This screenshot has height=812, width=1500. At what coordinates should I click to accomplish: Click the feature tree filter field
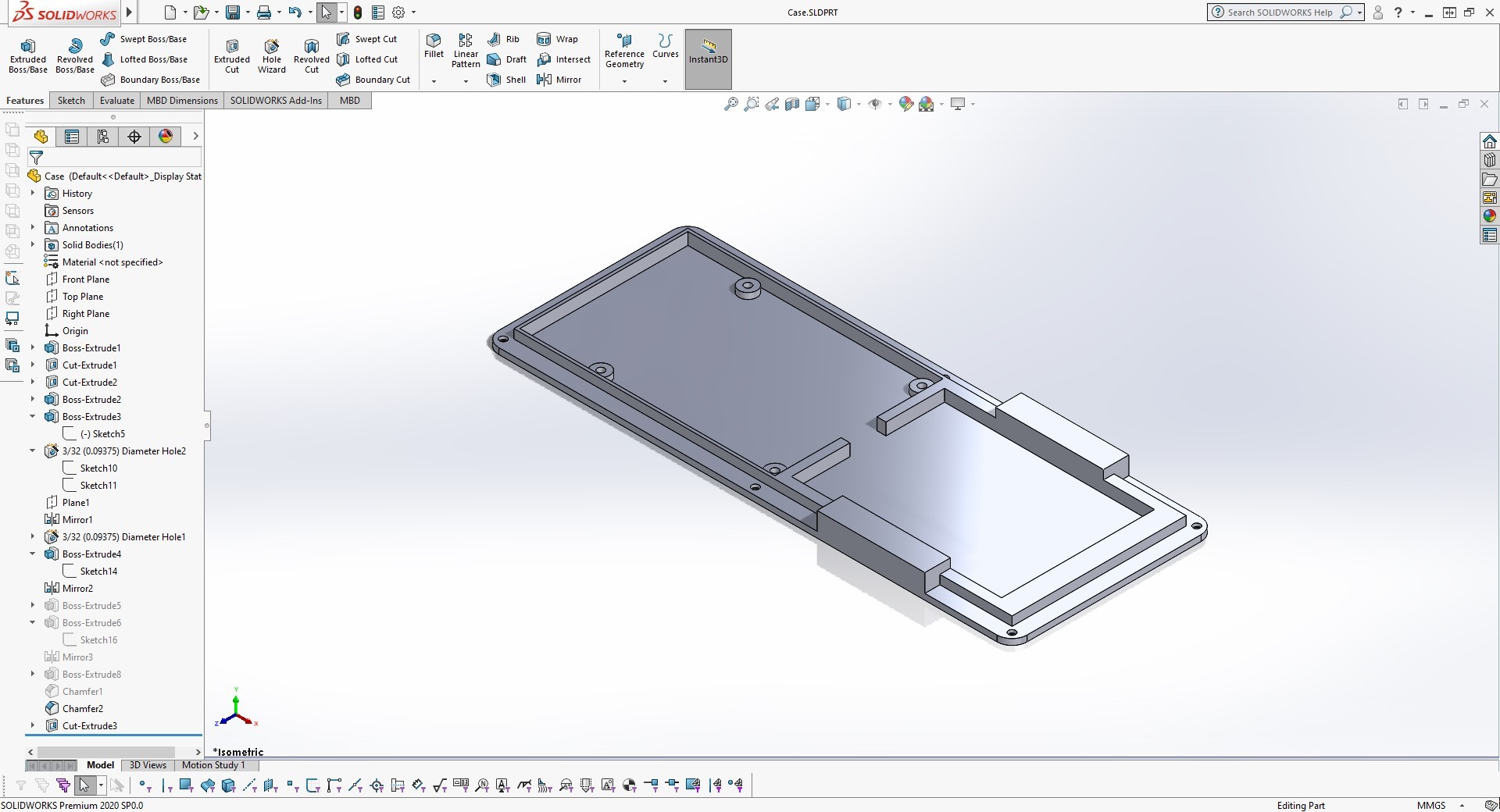tap(116, 157)
